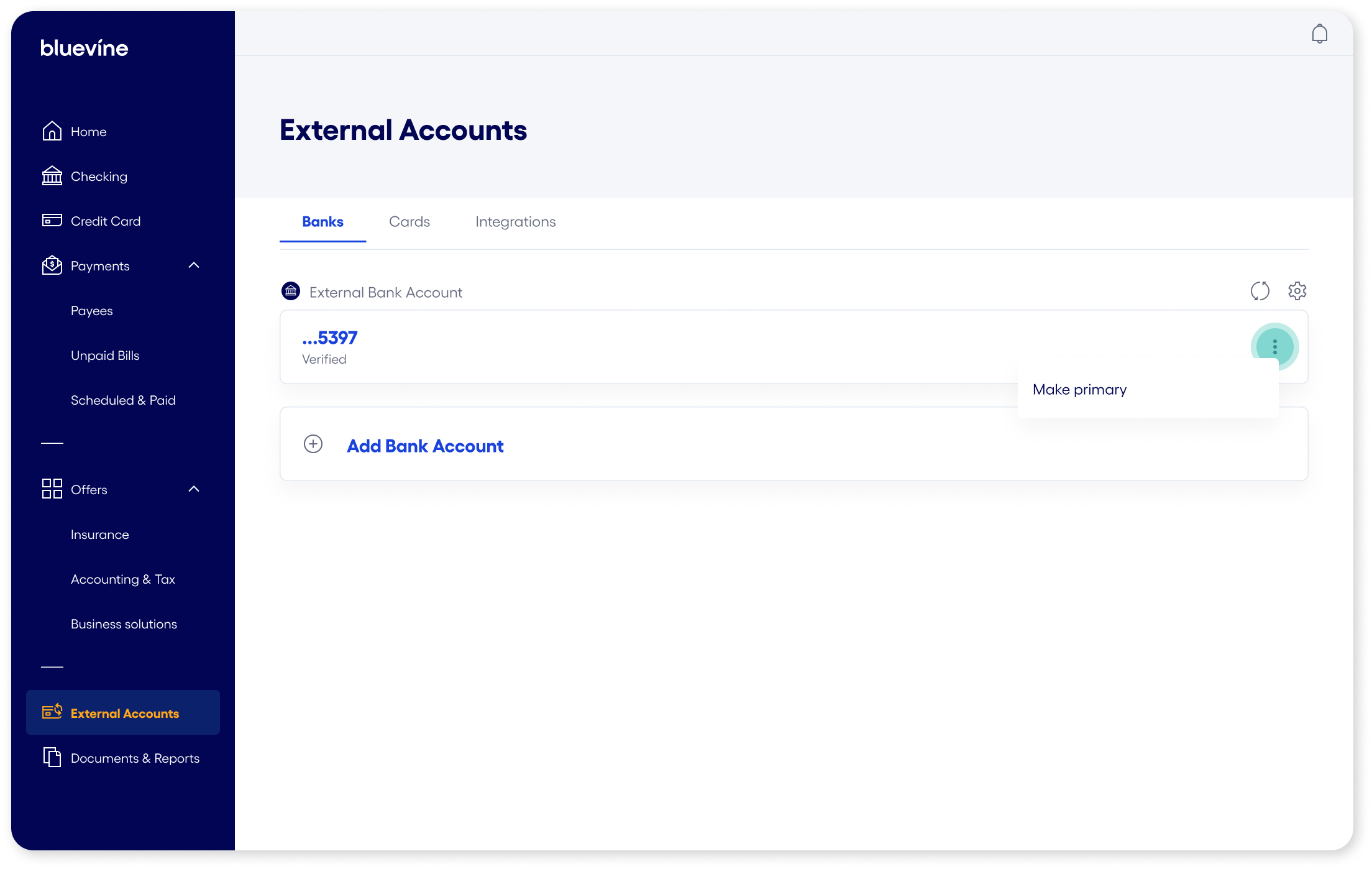Image resolution: width=1372 pixels, height=869 pixels.
Task: Click the plus icon for adding a bank
Action: pos(313,444)
